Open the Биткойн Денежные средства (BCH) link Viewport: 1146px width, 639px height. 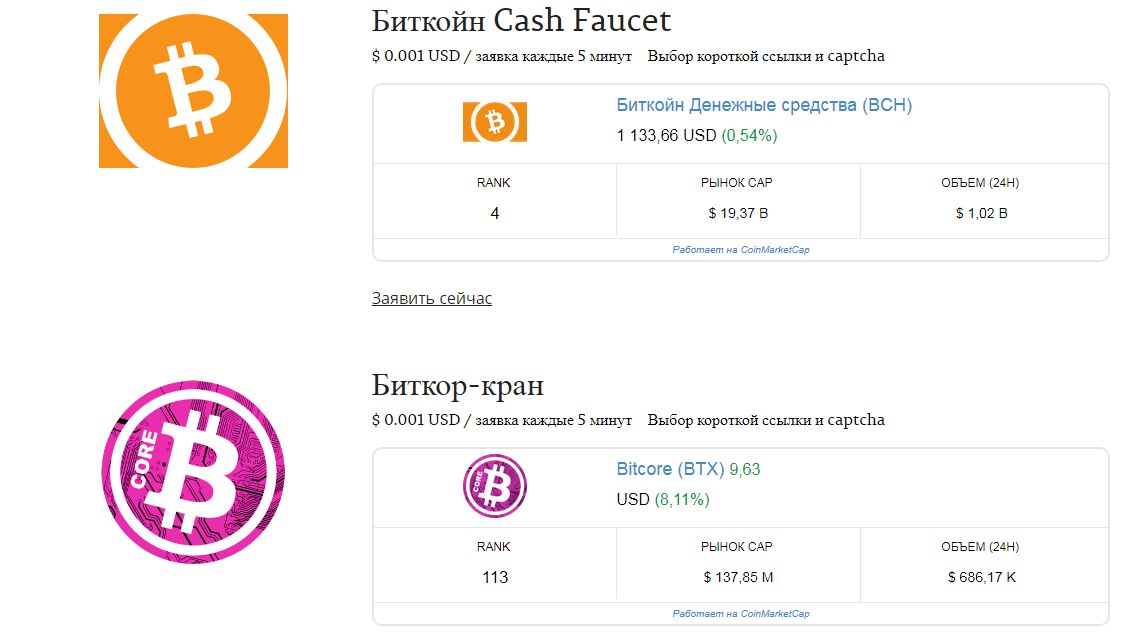(764, 105)
